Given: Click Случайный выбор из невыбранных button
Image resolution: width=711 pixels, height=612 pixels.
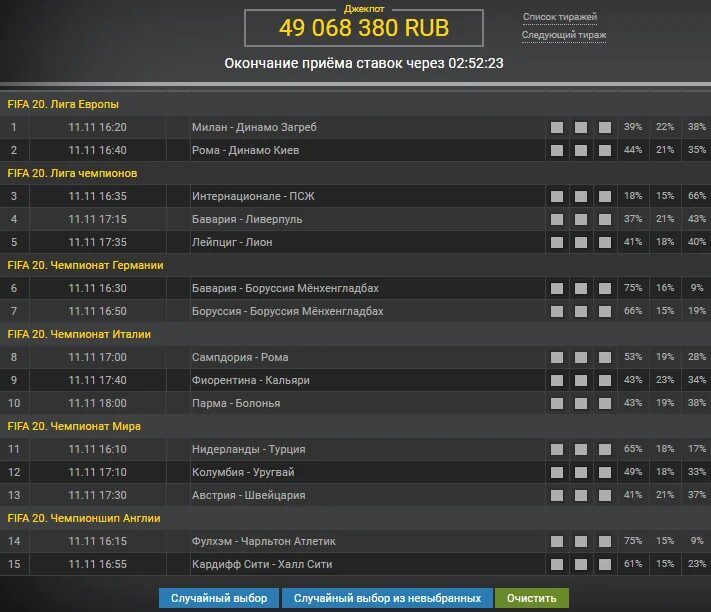Looking at the screenshot, I should pyautogui.click(x=387, y=598).
